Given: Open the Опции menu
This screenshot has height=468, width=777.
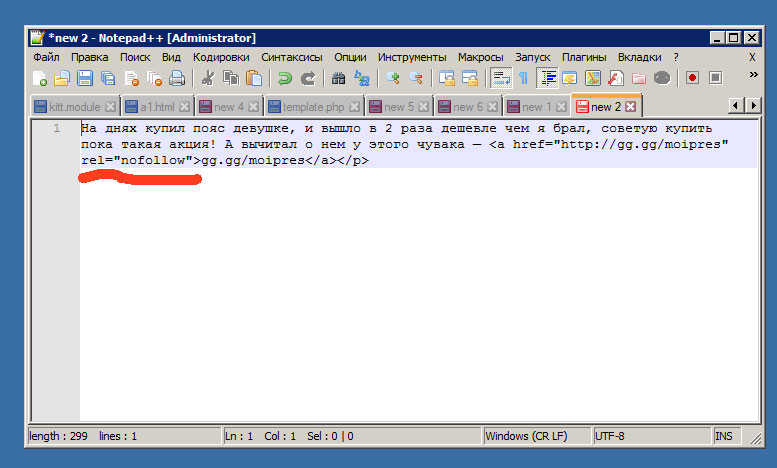Looking at the screenshot, I should tap(350, 57).
